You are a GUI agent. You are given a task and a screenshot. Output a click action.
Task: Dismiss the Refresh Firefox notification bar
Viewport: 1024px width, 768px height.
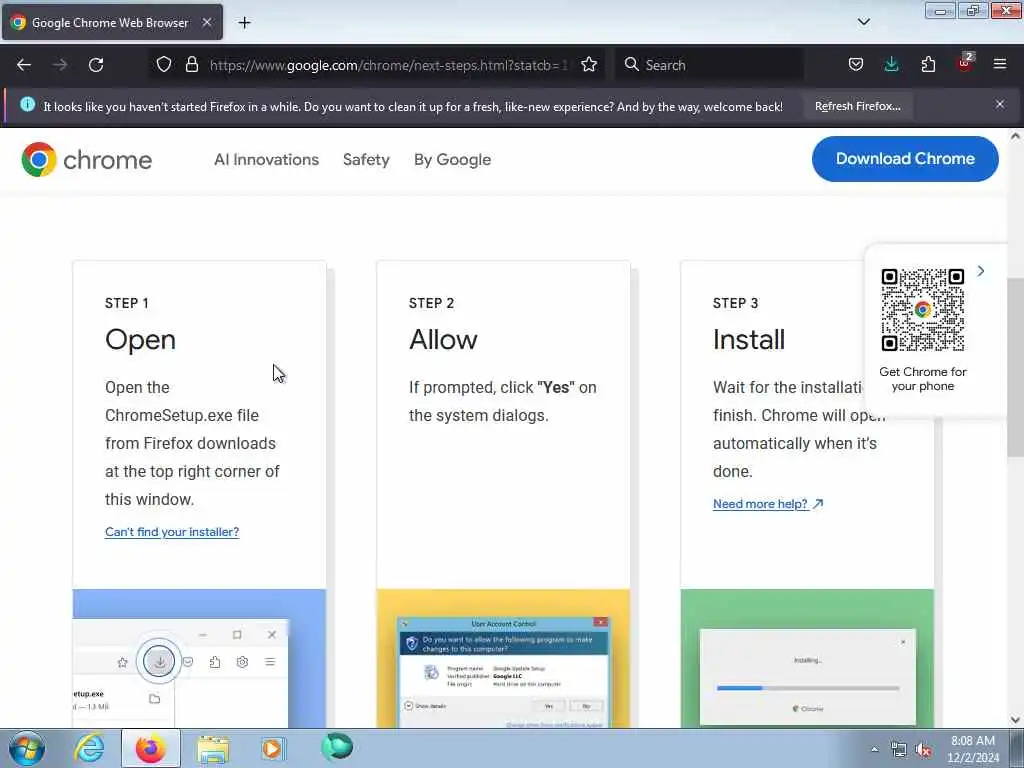(x=1000, y=104)
